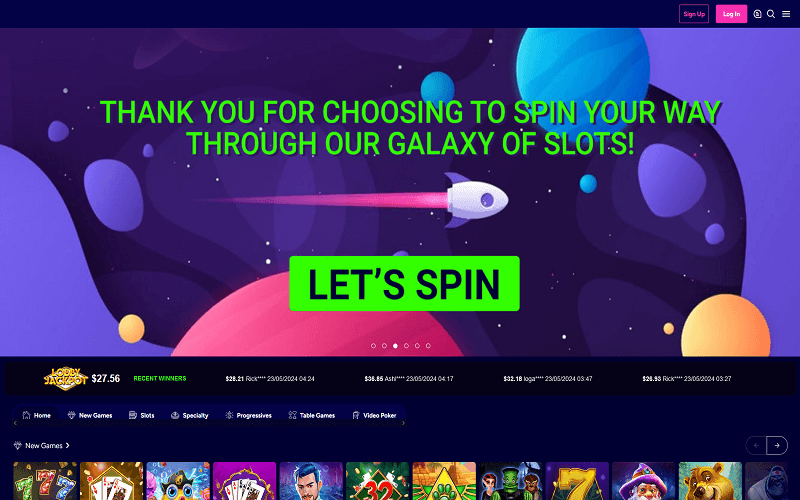Viewport: 800px width, 500px height.
Task: Expand the New Games section chevron
Action: (67, 445)
